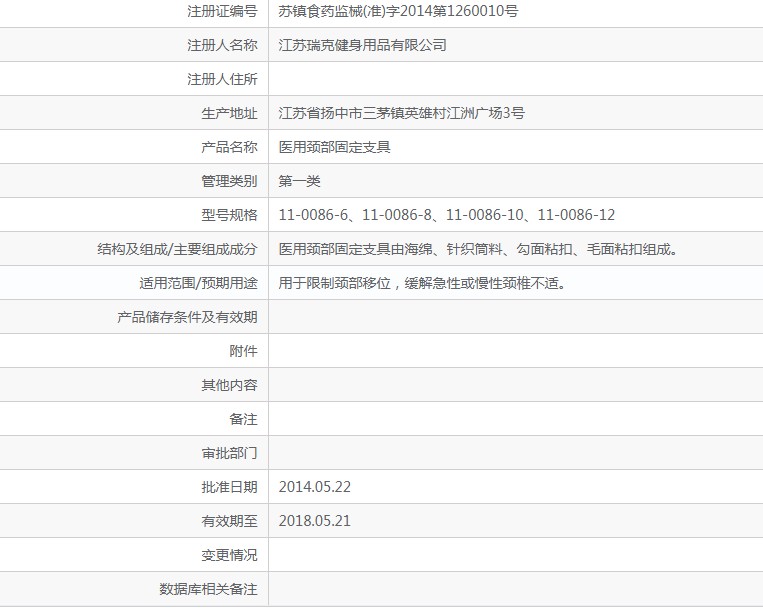Click the label 备注
Viewport: 763px width, 608px height.
tap(243, 420)
